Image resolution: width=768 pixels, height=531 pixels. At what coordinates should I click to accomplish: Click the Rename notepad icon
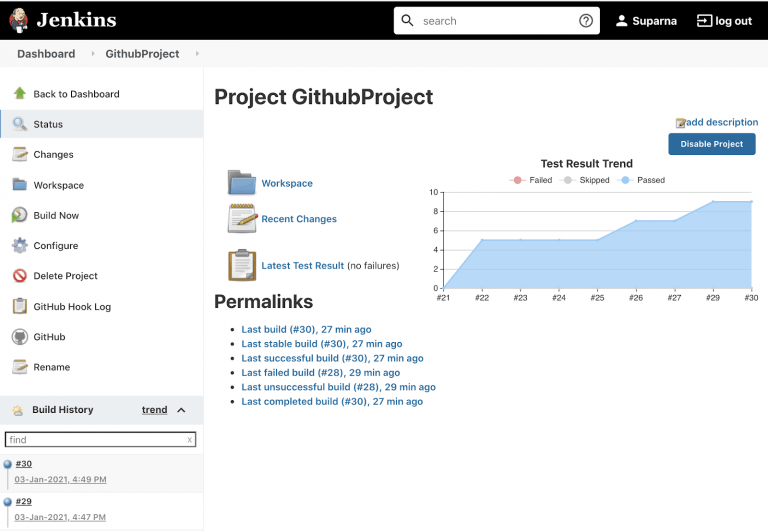click(19, 367)
